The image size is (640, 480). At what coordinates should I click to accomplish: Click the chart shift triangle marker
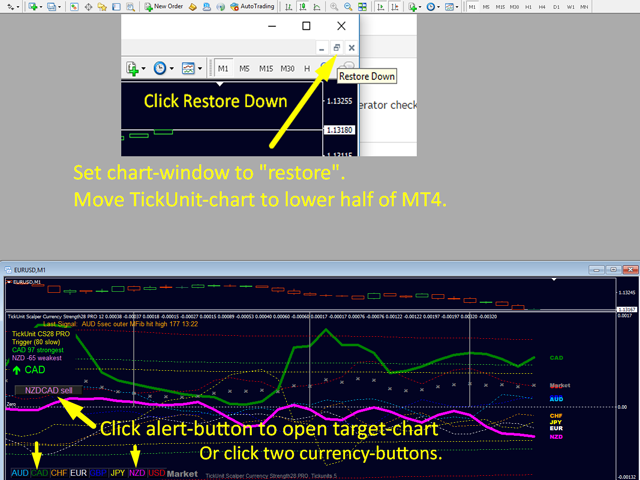coord(554,280)
